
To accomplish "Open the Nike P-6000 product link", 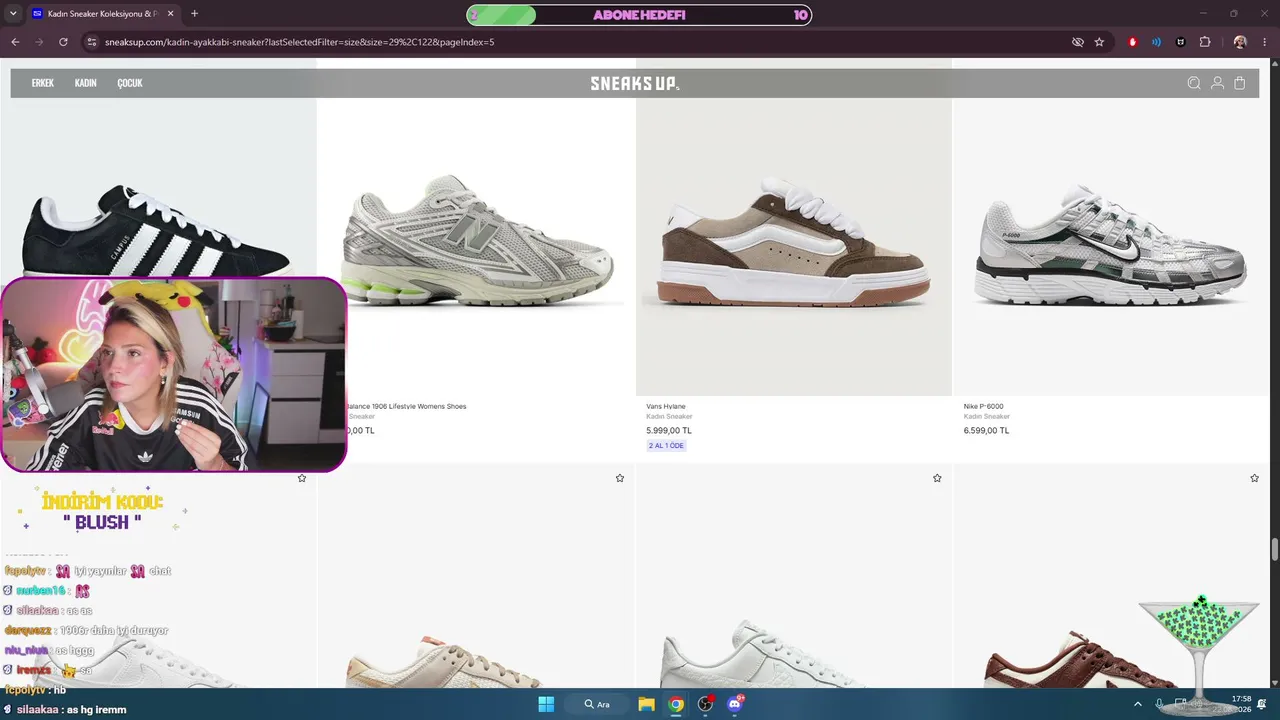I will pos(983,406).
